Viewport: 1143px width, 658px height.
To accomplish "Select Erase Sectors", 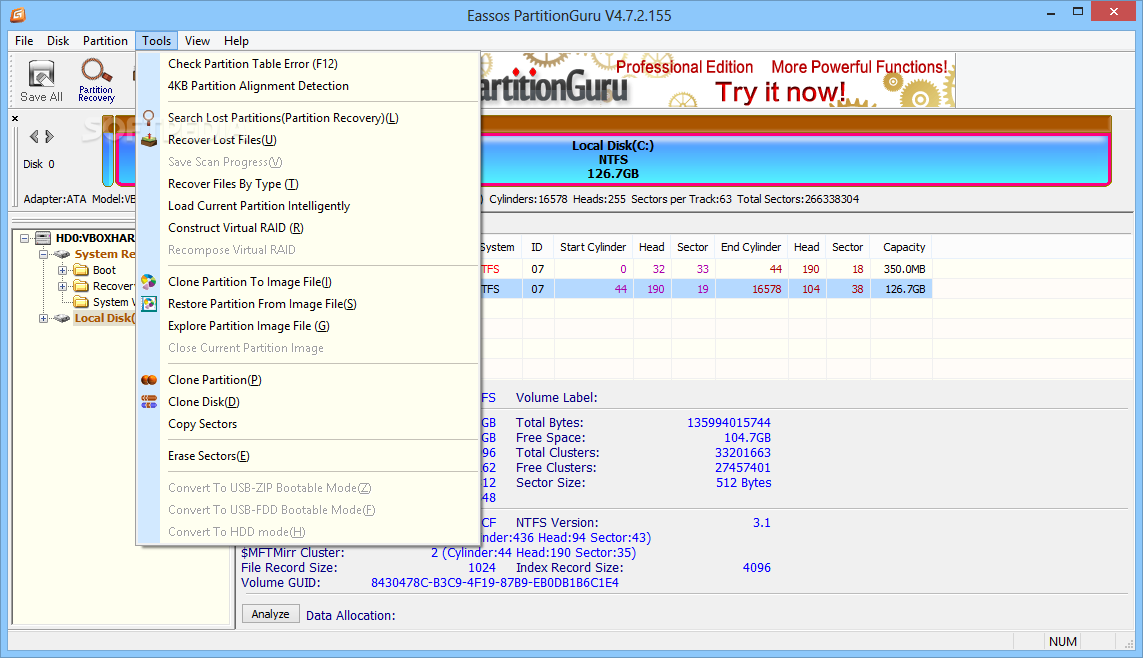I will click(208, 456).
